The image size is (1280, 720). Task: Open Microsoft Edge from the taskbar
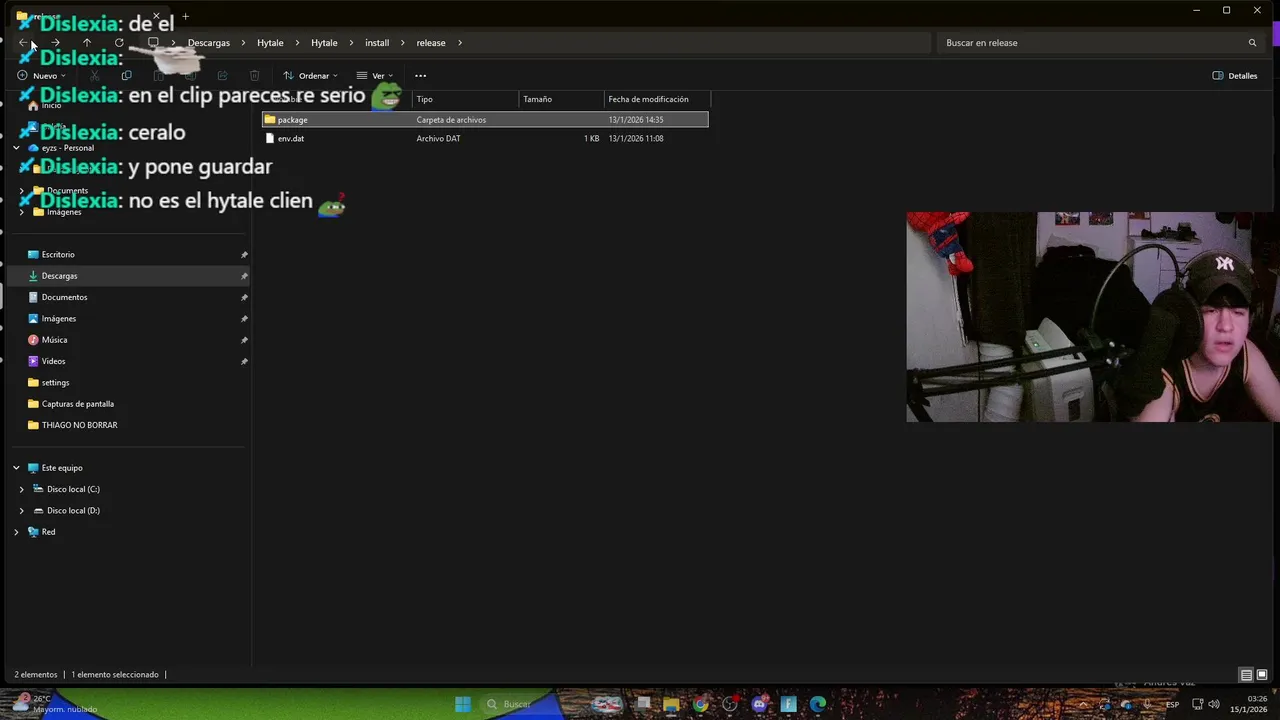pyautogui.click(x=818, y=704)
